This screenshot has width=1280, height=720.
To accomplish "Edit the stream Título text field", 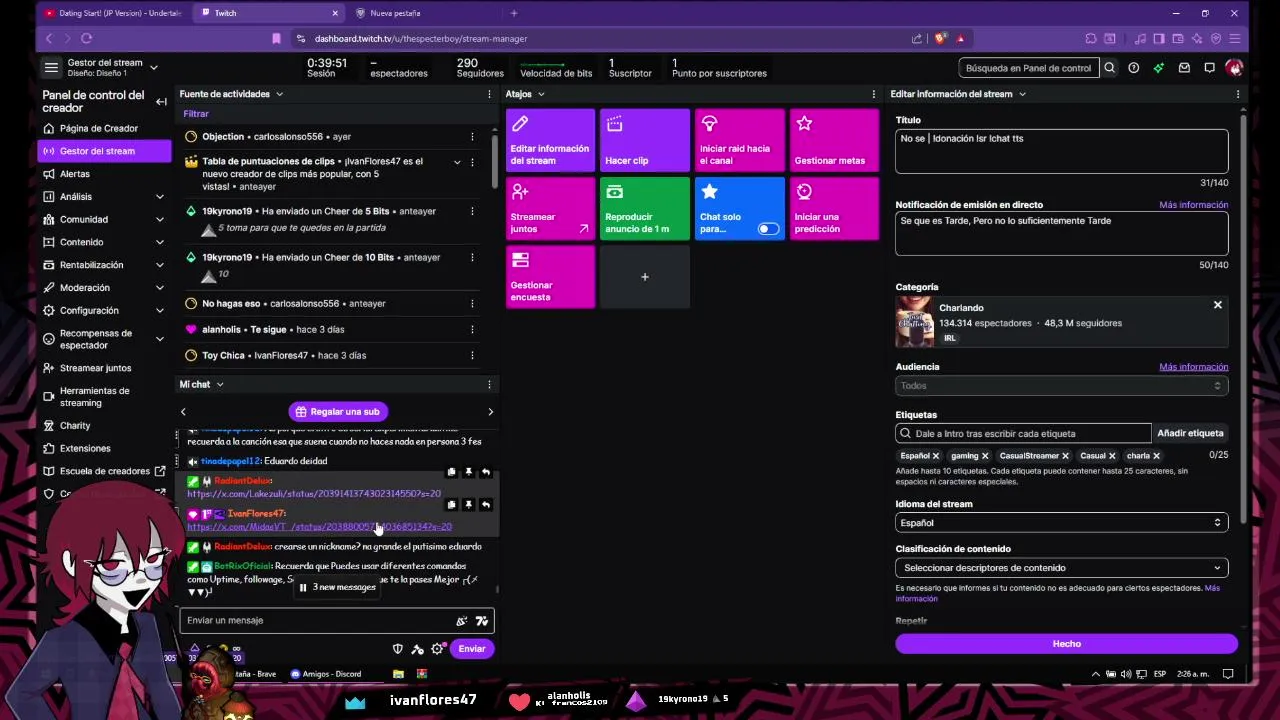I will [x=1061, y=151].
